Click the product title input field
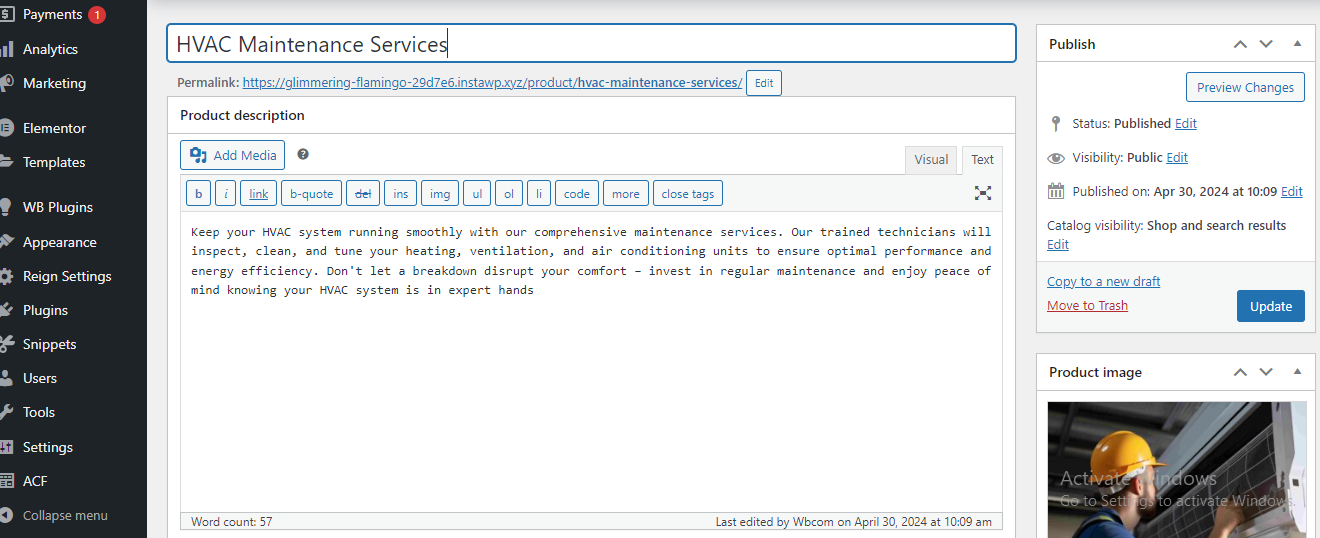1320x538 pixels. click(x=591, y=44)
